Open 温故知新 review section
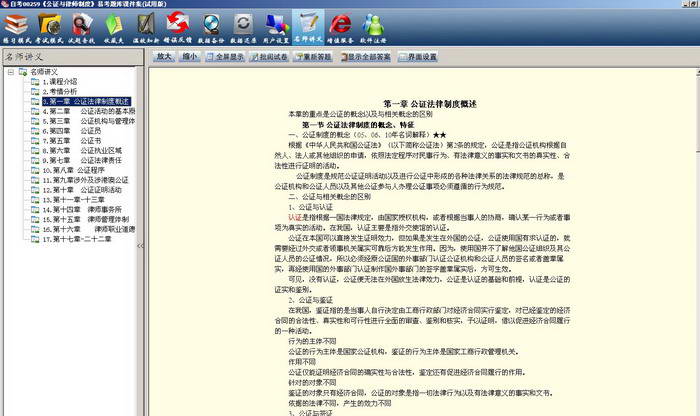The width and height of the screenshot is (700, 416). point(146,28)
